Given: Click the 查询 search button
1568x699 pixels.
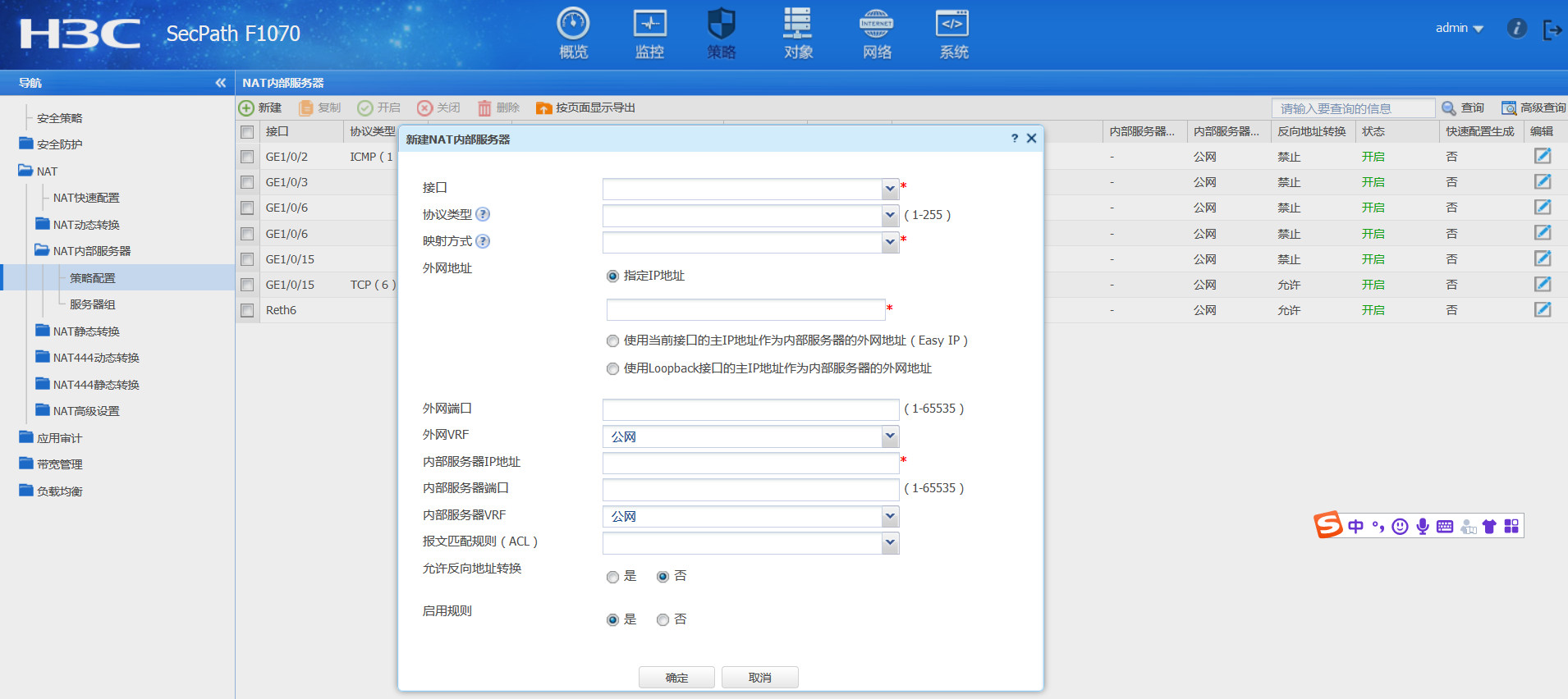Looking at the screenshot, I should 1463,108.
